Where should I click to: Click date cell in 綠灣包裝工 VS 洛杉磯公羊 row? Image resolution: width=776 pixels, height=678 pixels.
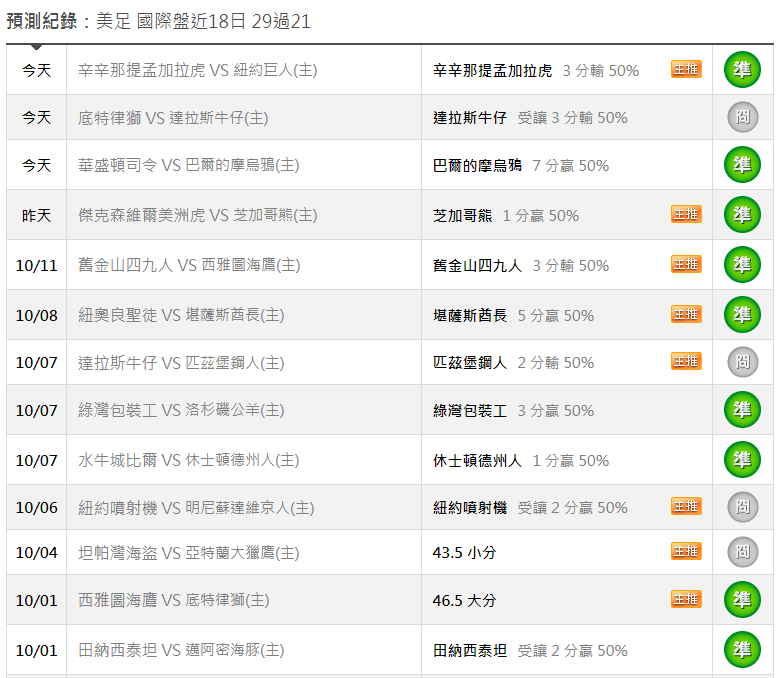click(37, 410)
